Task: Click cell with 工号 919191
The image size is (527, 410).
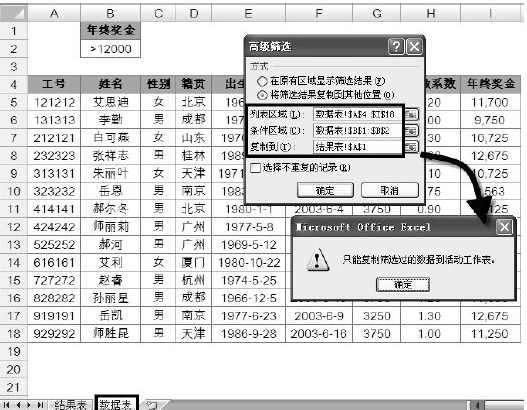Action: [54, 316]
